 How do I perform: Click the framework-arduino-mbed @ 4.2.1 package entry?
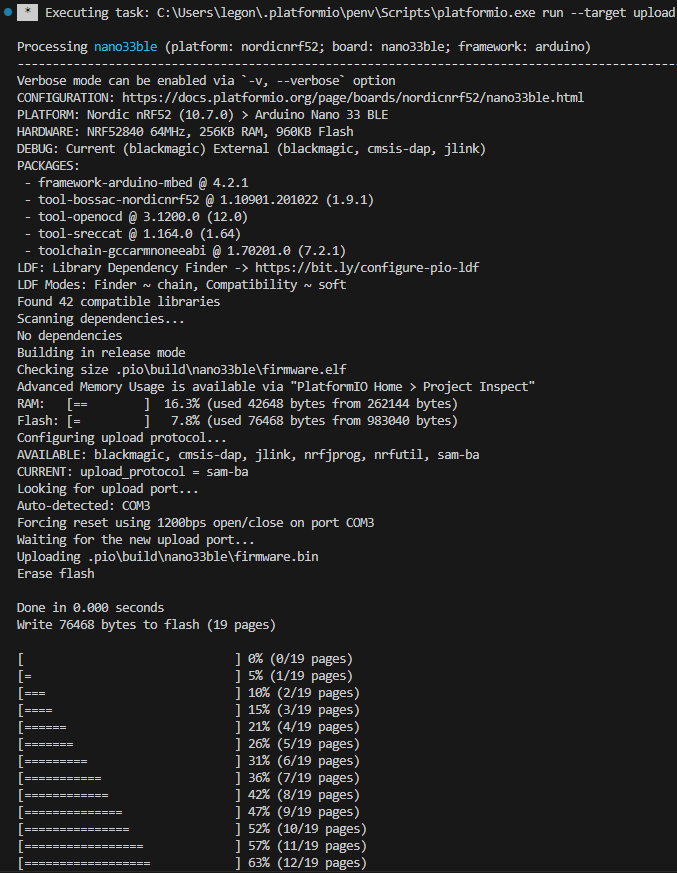143,183
